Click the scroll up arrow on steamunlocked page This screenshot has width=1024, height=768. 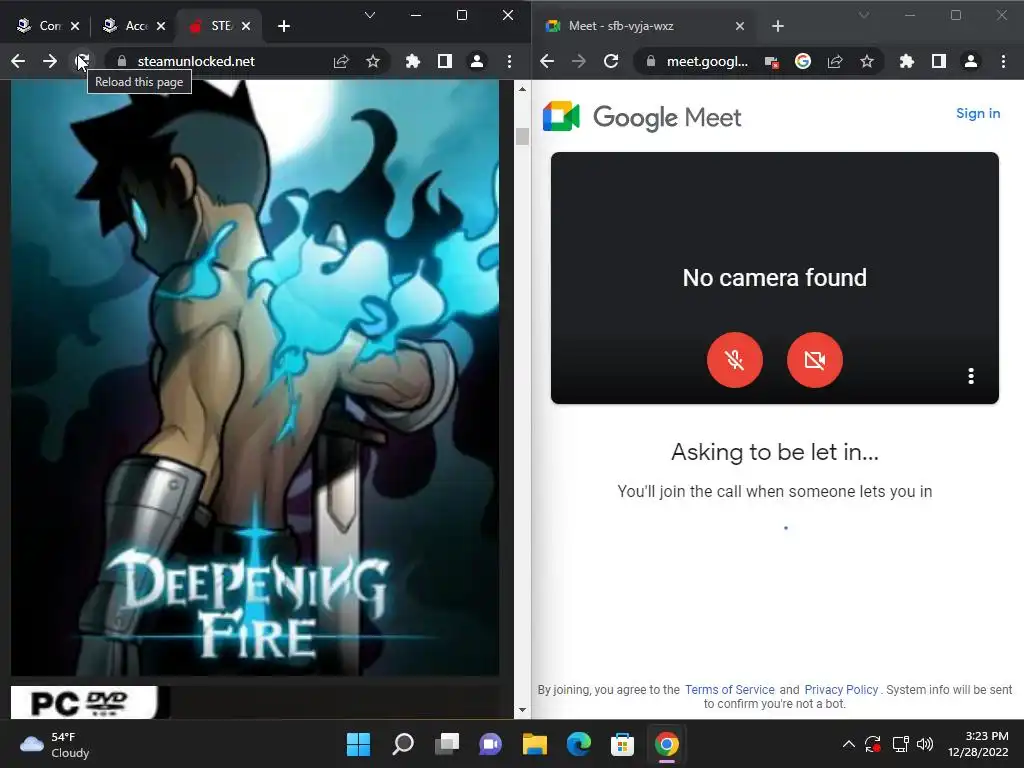pyautogui.click(x=522, y=89)
